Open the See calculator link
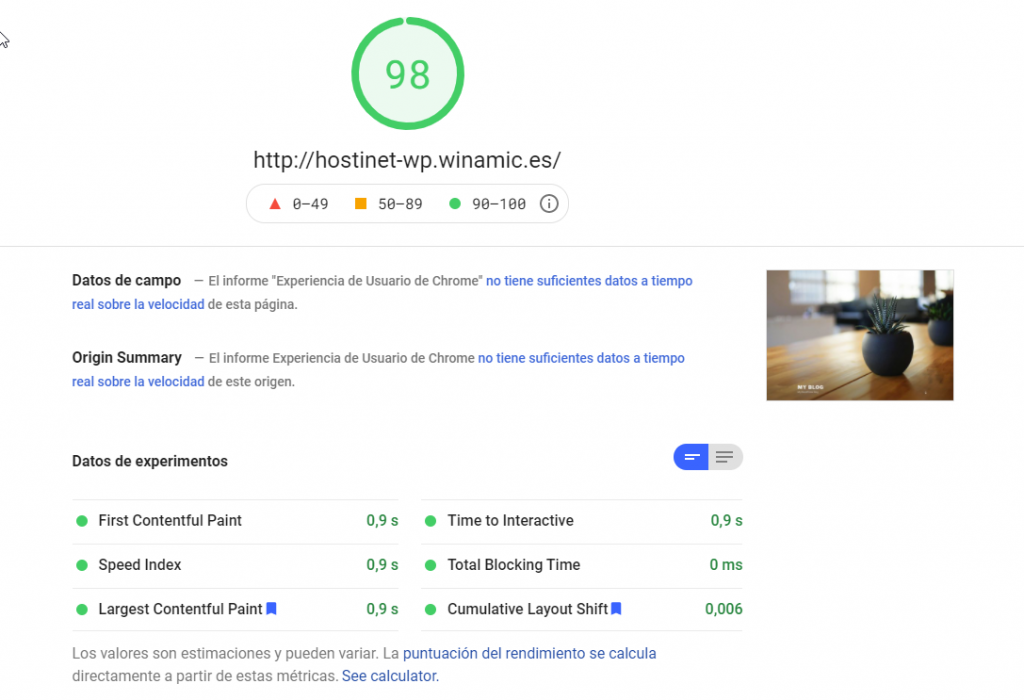Image resolution: width=1024 pixels, height=700 pixels. point(389,676)
